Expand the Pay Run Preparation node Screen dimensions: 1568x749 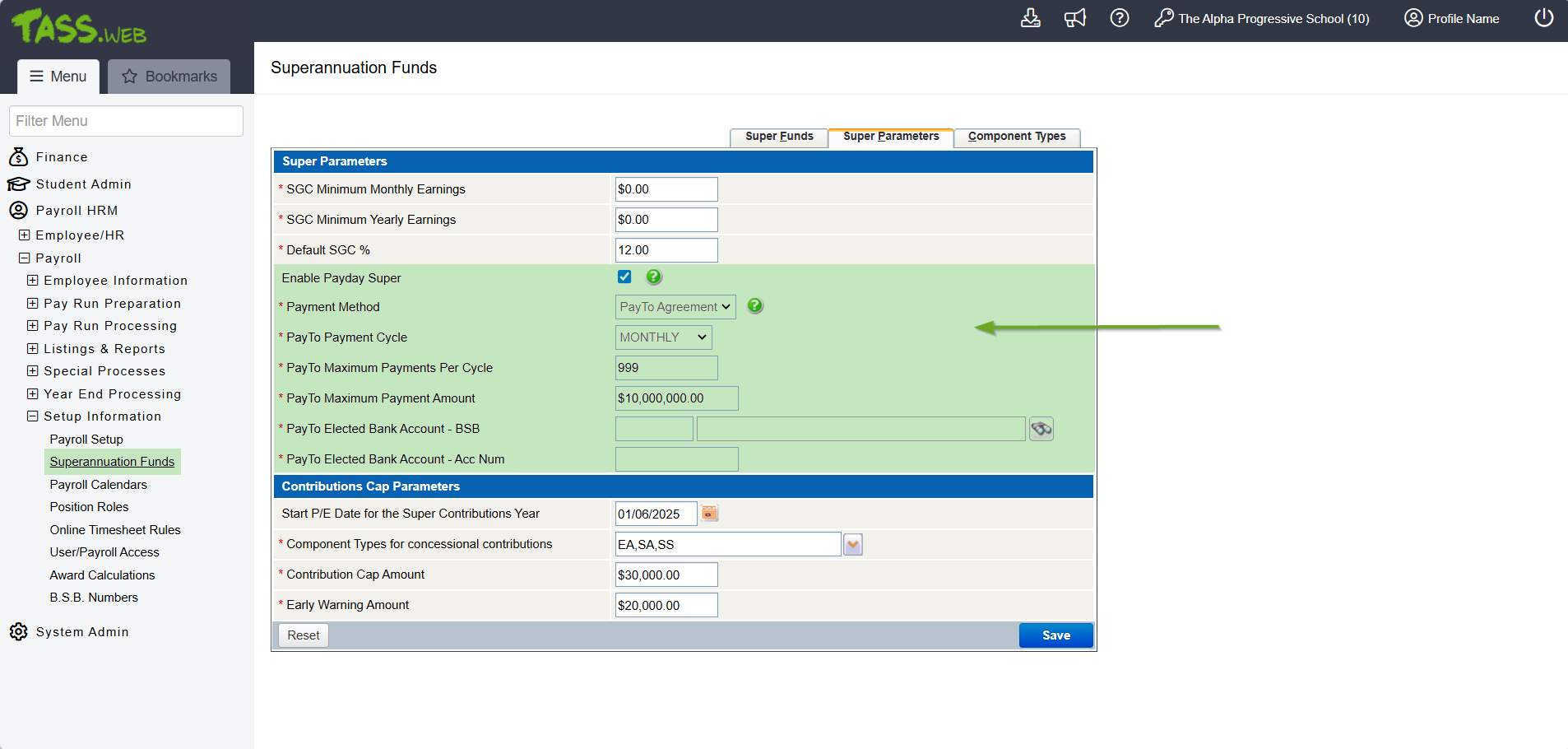tap(33, 303)
